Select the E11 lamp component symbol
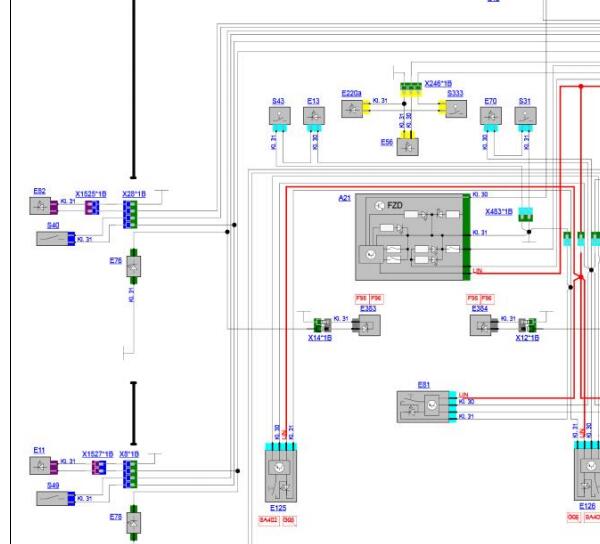Viewport: 600px width, 544px height. [x=40, y=466]
